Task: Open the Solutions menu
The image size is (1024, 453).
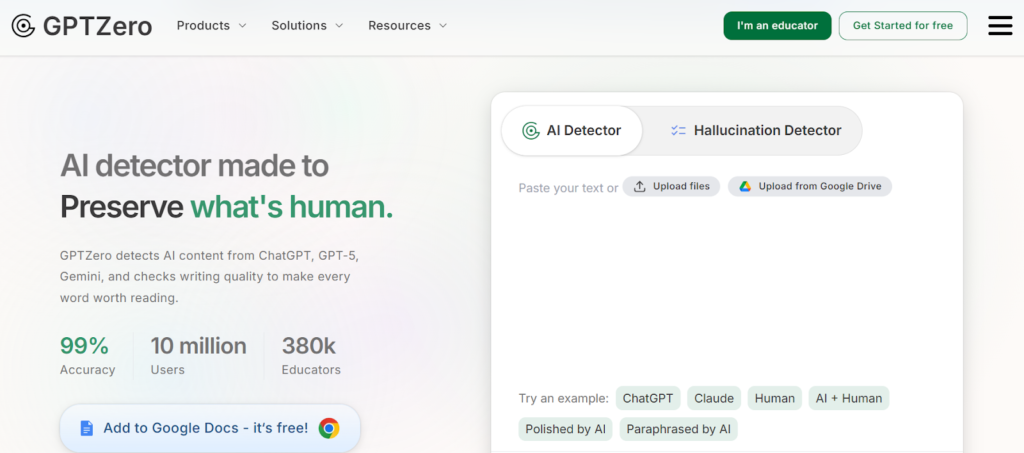Action: click(307, 26)
